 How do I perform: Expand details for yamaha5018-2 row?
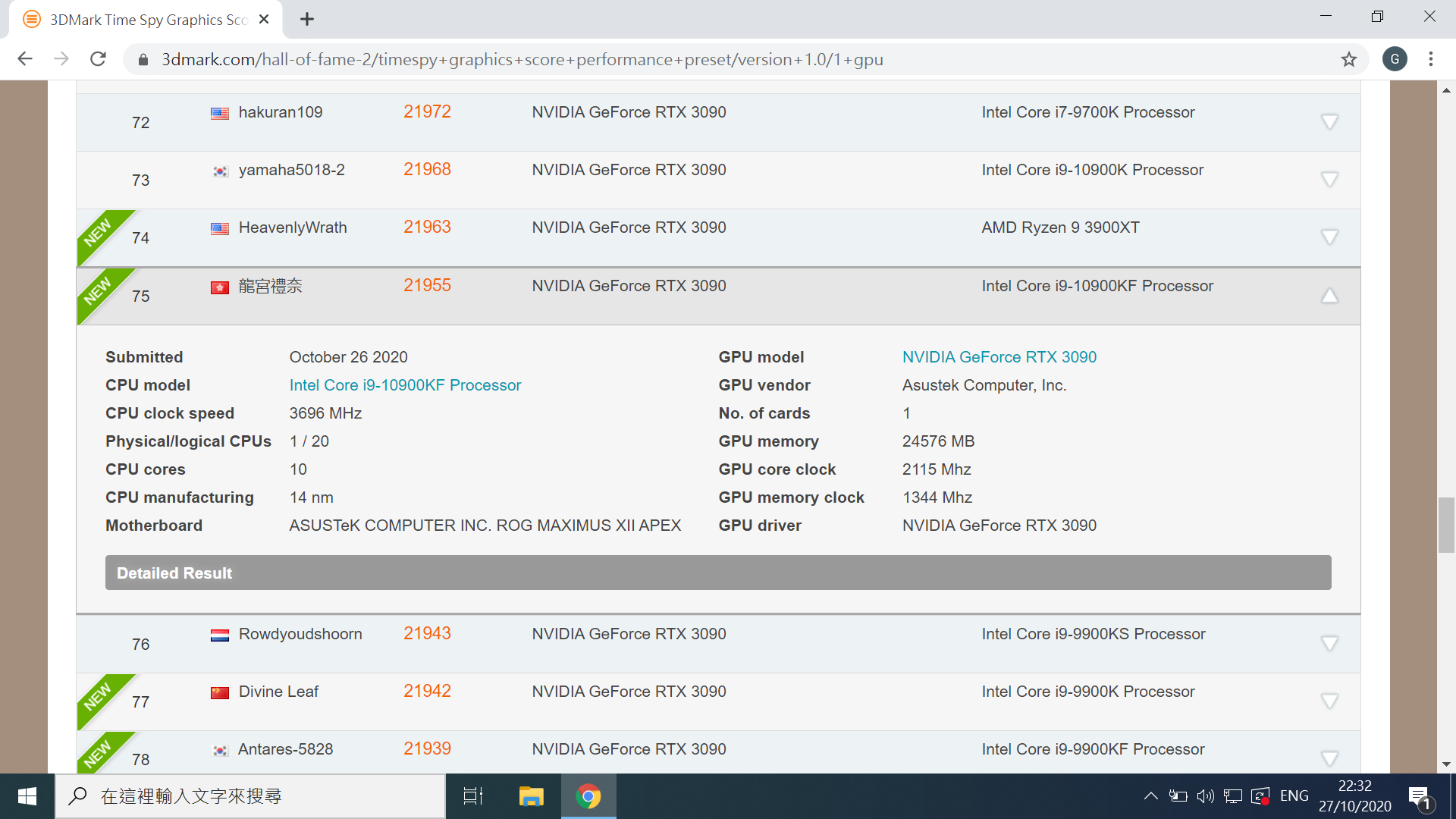pos(1329,179)
